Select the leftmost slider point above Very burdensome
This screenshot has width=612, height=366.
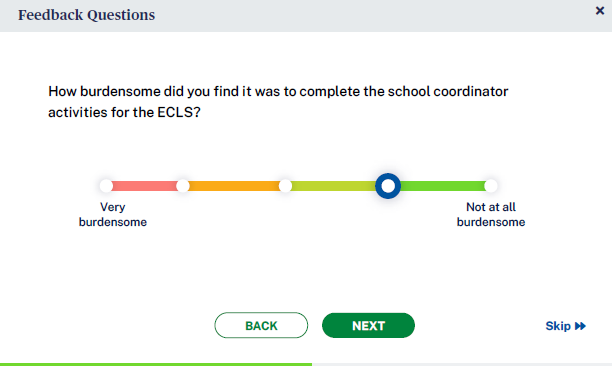[x=106, y=186]
